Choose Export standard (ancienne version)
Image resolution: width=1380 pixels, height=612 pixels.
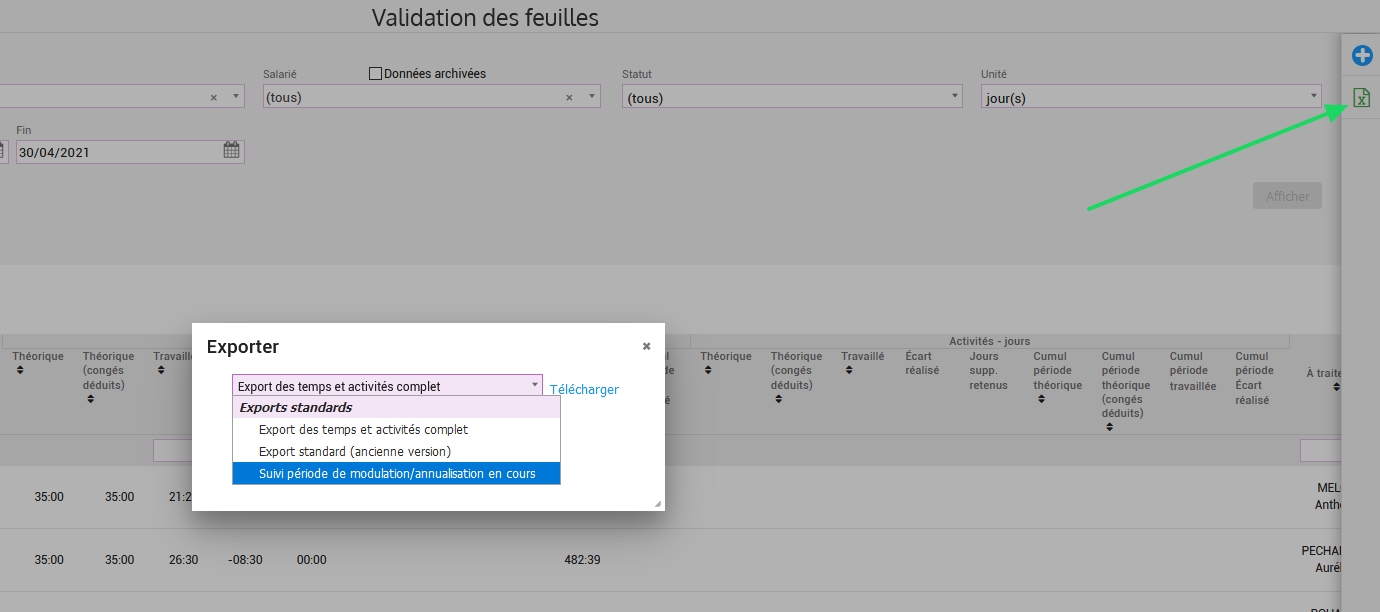pyautogui.click(x=354, y=451)
